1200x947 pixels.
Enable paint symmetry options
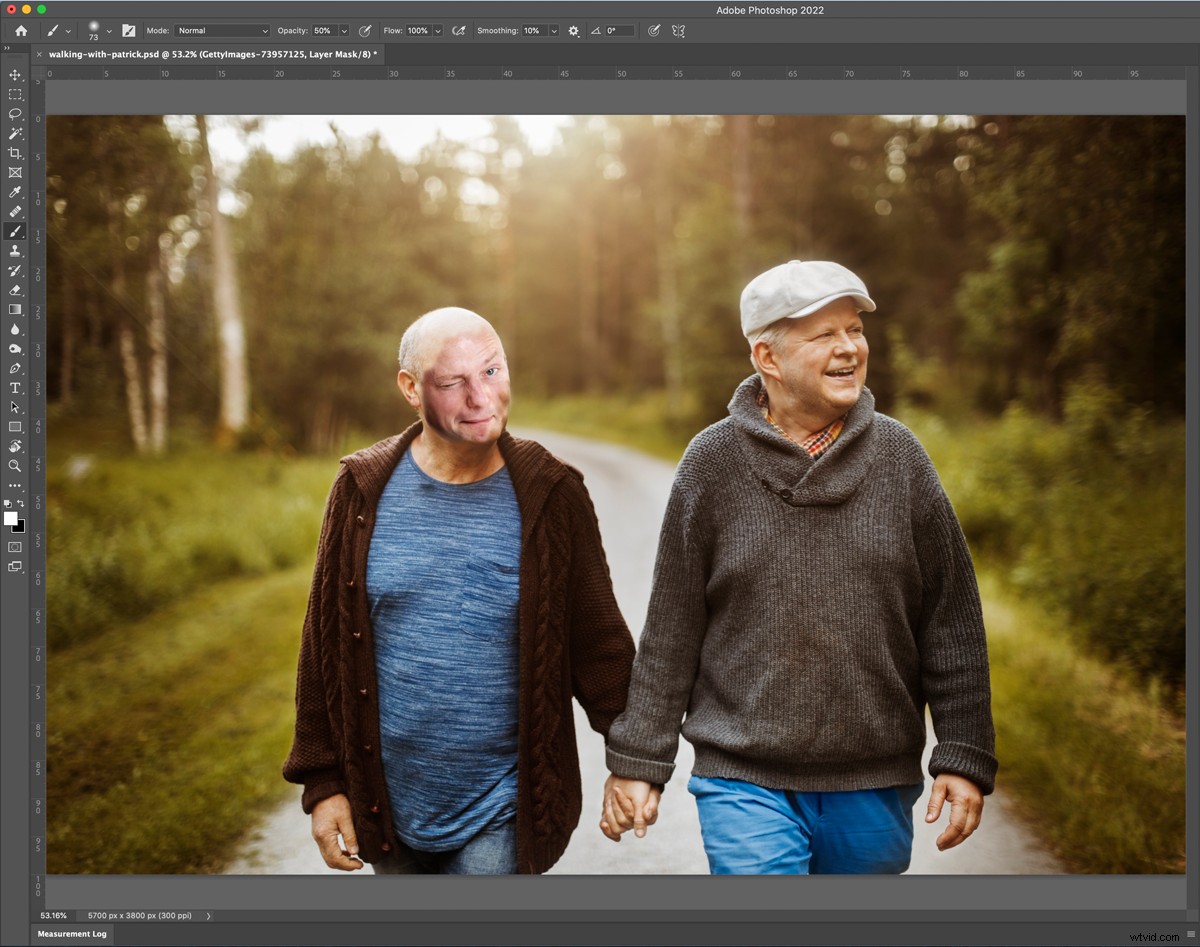coord(679,30)
